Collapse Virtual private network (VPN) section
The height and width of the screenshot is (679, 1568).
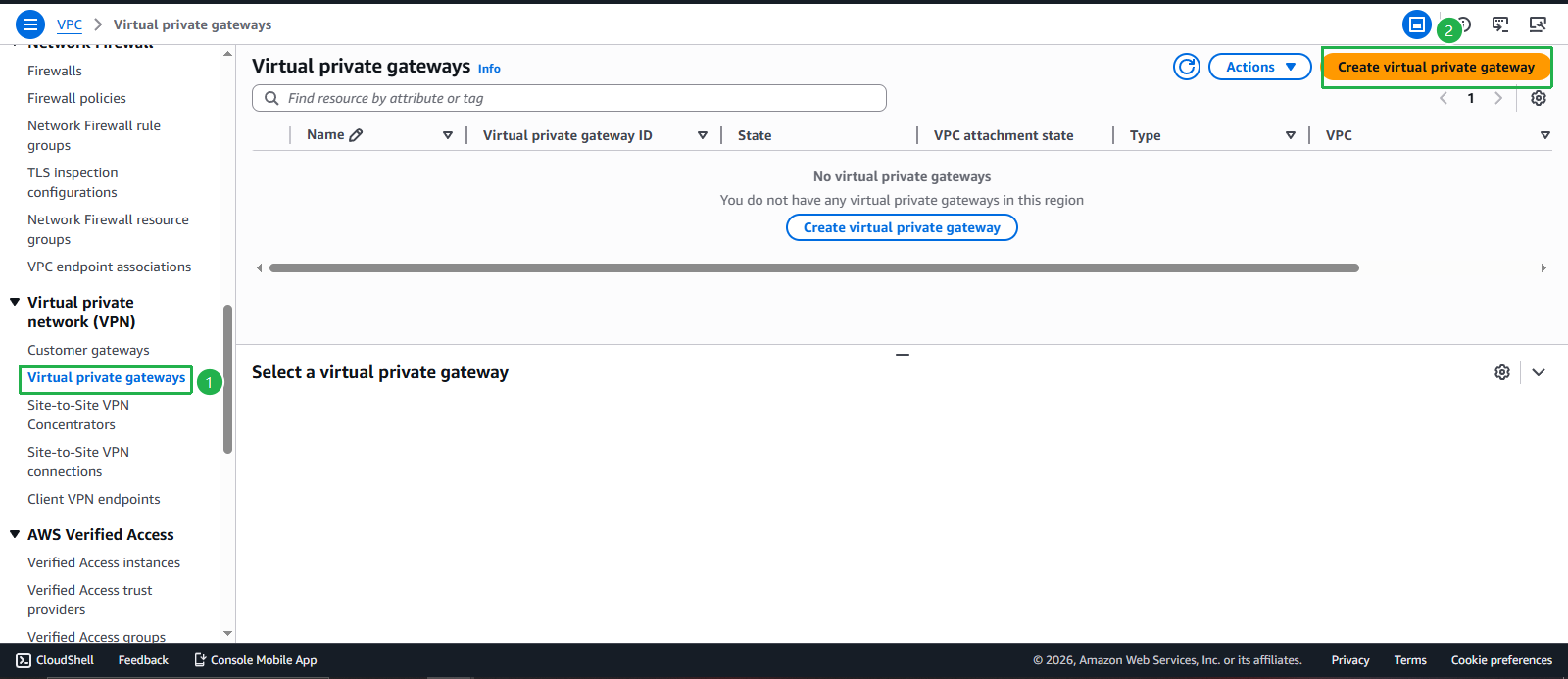(x=15, y=302)
